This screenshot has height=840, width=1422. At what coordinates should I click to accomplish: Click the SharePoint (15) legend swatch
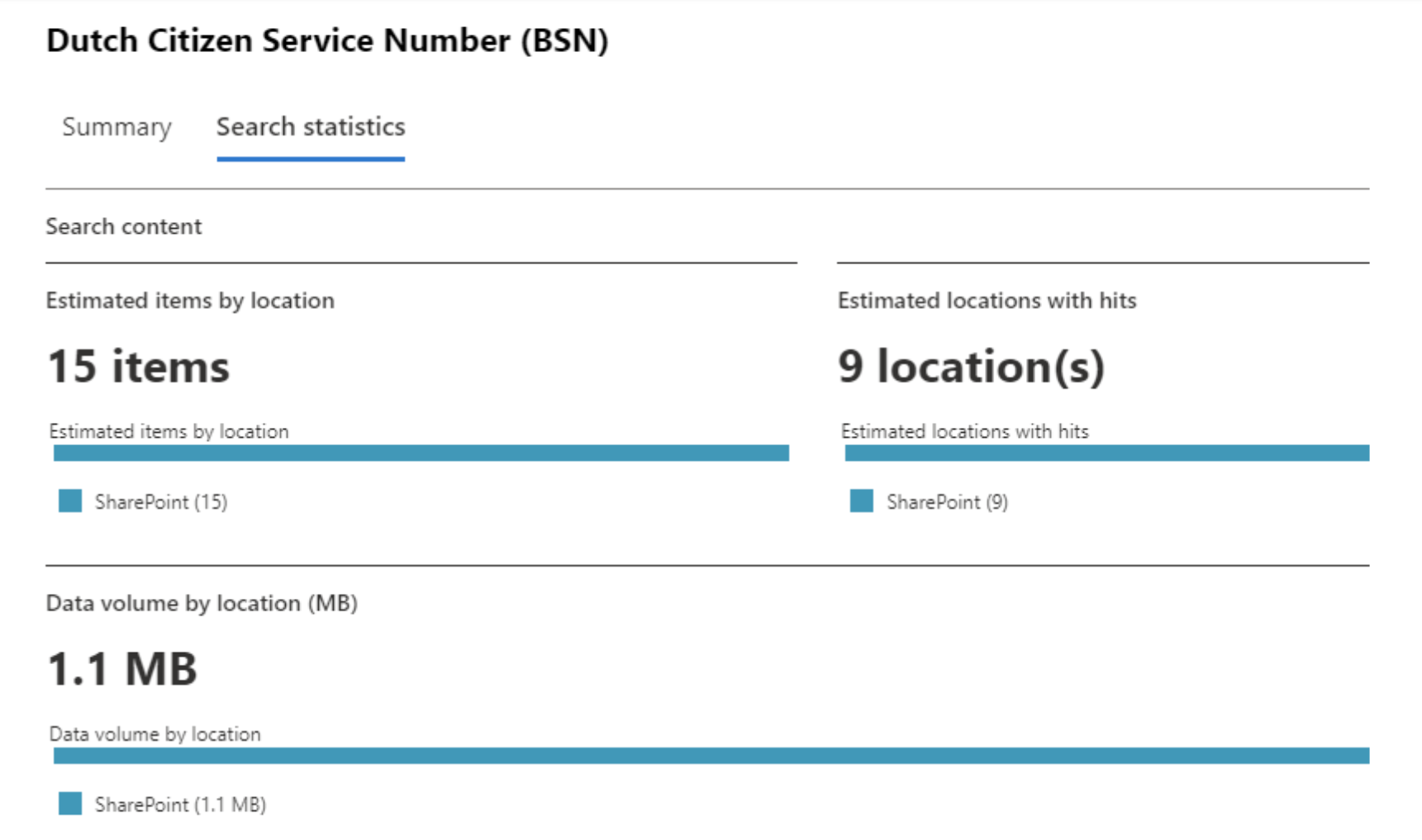(70, 501)
